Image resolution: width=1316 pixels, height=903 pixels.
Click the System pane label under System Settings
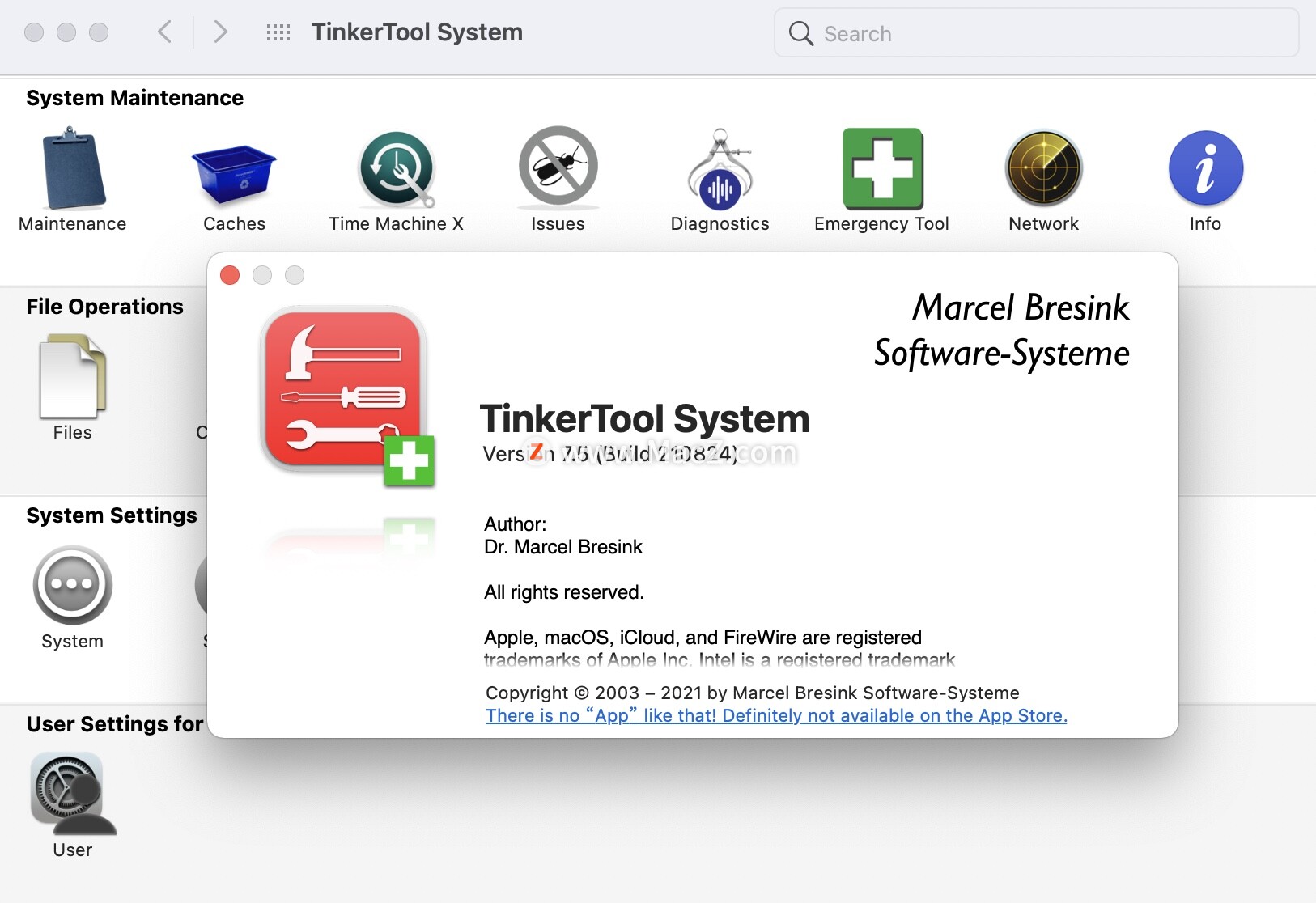(73, 641)
